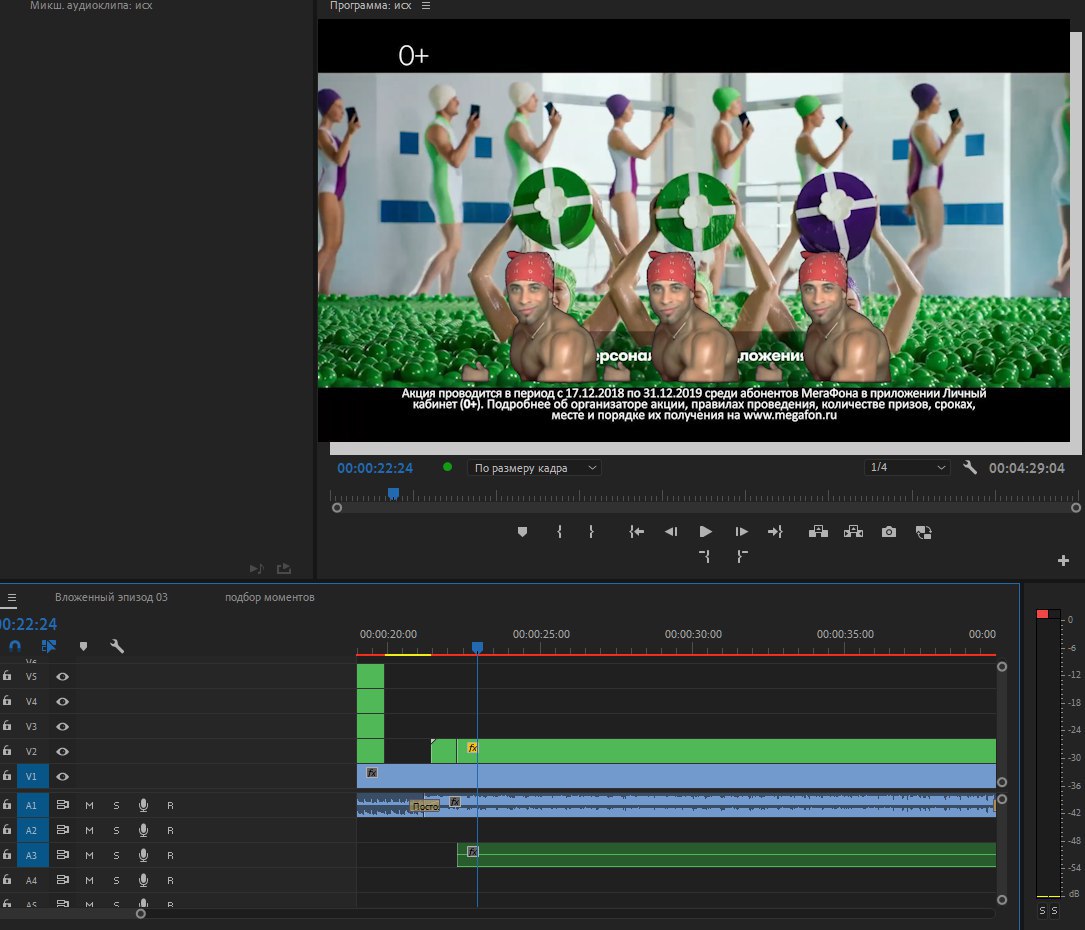Screen dimensions: 1085x930
Task: Open Program panel menu icon
Action: tap(426, 6)
